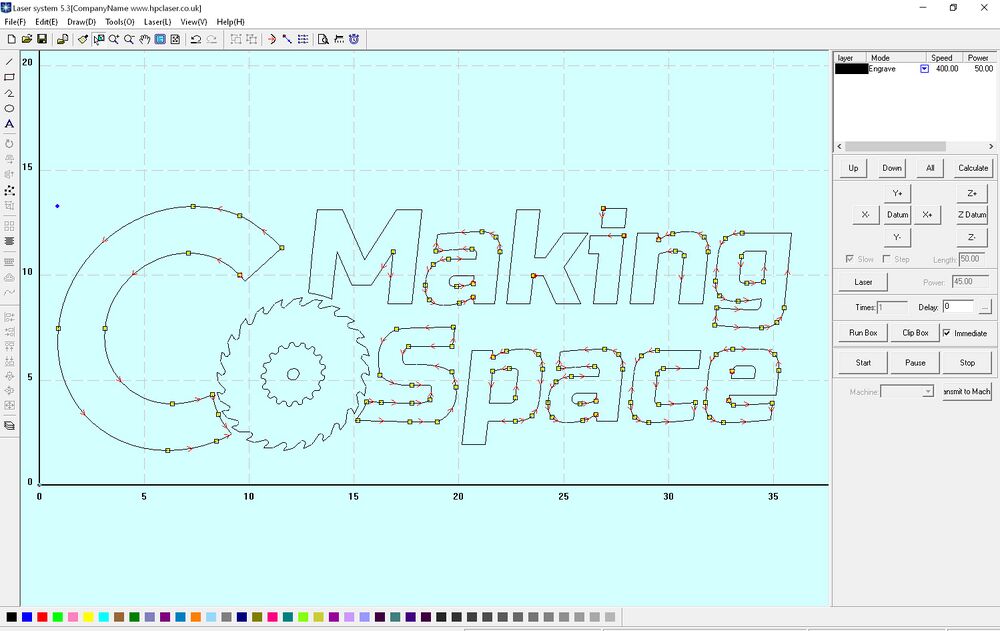Select the Line drawing tool
1000x631 pixels.
[8, 62]
